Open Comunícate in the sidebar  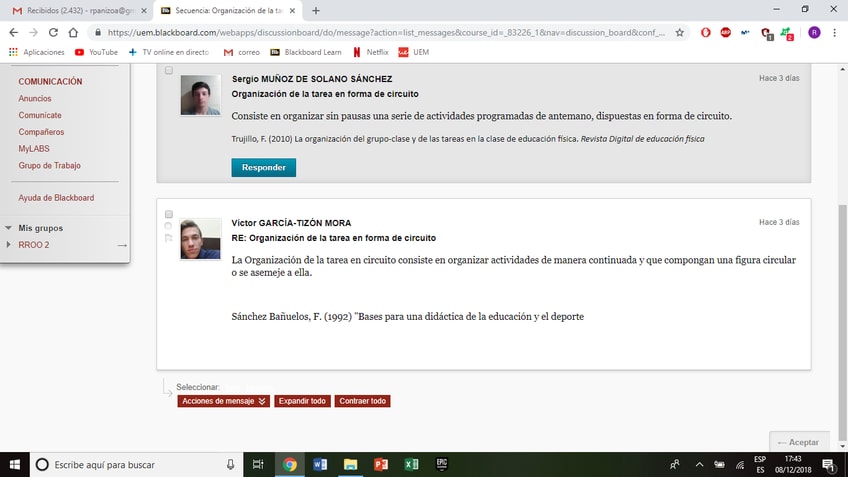40,115
